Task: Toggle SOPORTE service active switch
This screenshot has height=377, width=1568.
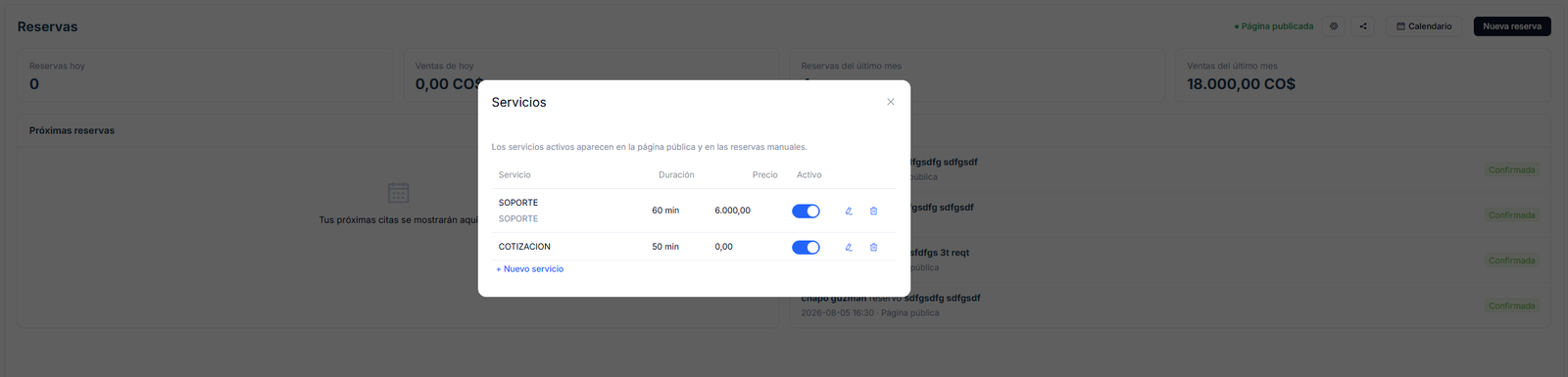Action: point(806,211)
